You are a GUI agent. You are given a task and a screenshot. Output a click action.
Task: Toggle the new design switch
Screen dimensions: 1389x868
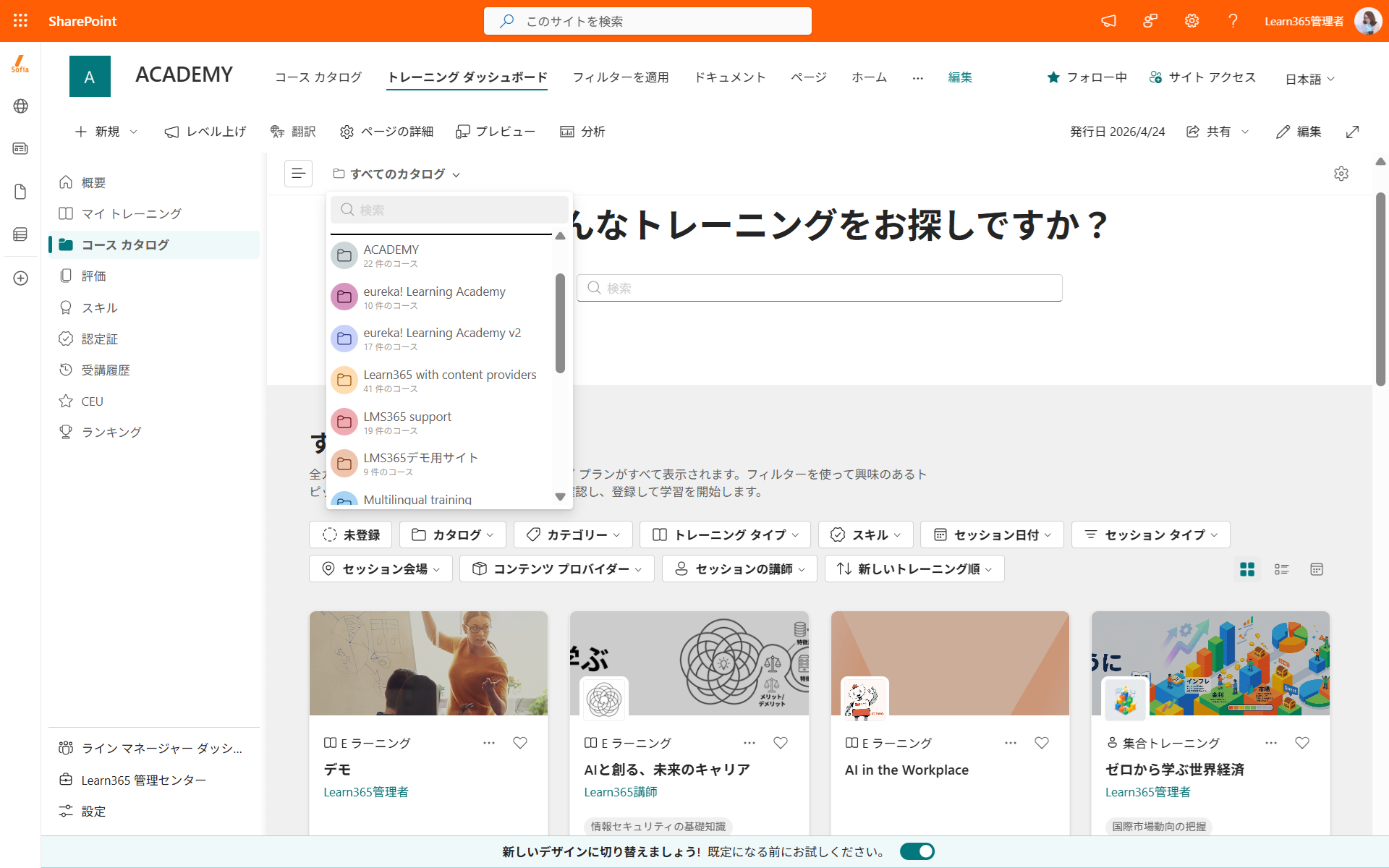917,851
